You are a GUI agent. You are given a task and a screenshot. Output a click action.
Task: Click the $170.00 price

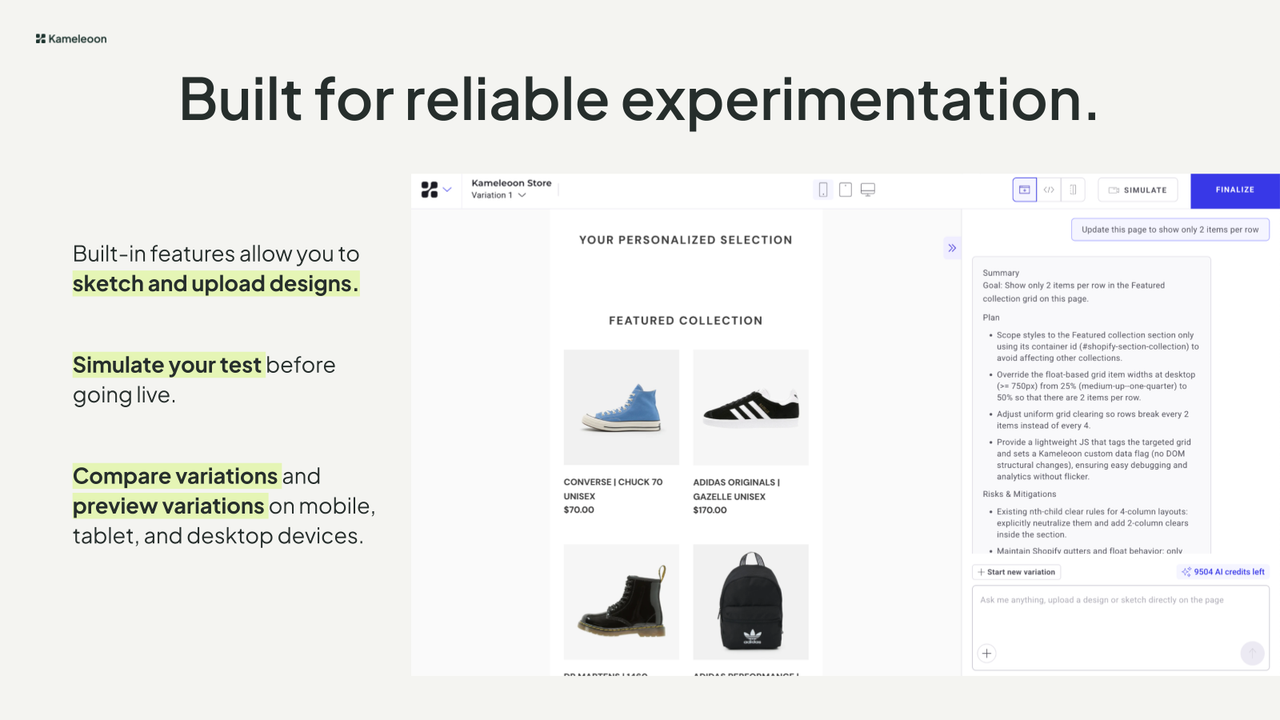point(711,510)
